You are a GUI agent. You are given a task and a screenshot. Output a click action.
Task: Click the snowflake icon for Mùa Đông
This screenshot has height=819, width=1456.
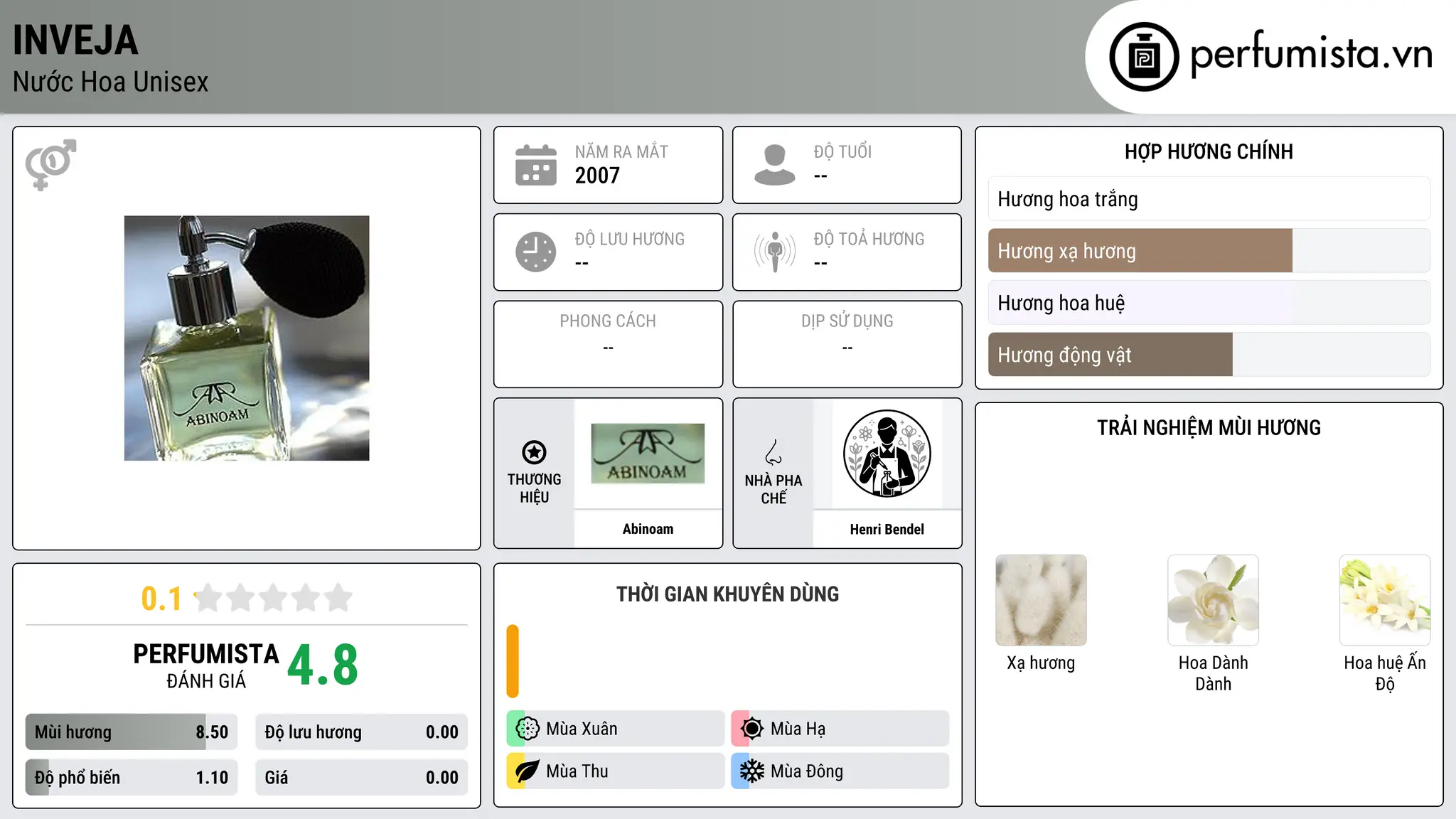[x=751, y=771]
